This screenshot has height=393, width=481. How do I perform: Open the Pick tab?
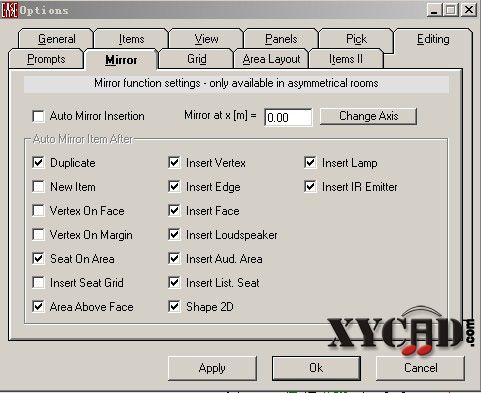[356, 39]
